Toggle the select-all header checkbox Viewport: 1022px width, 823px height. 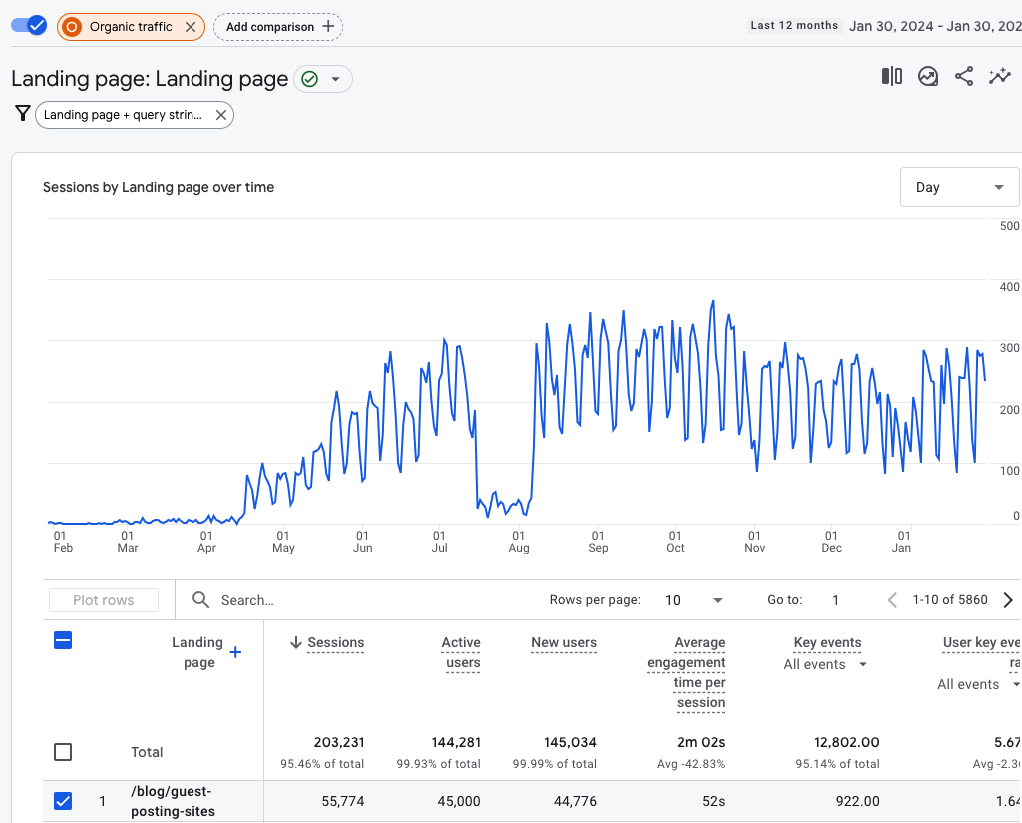(x=63, y=641)
